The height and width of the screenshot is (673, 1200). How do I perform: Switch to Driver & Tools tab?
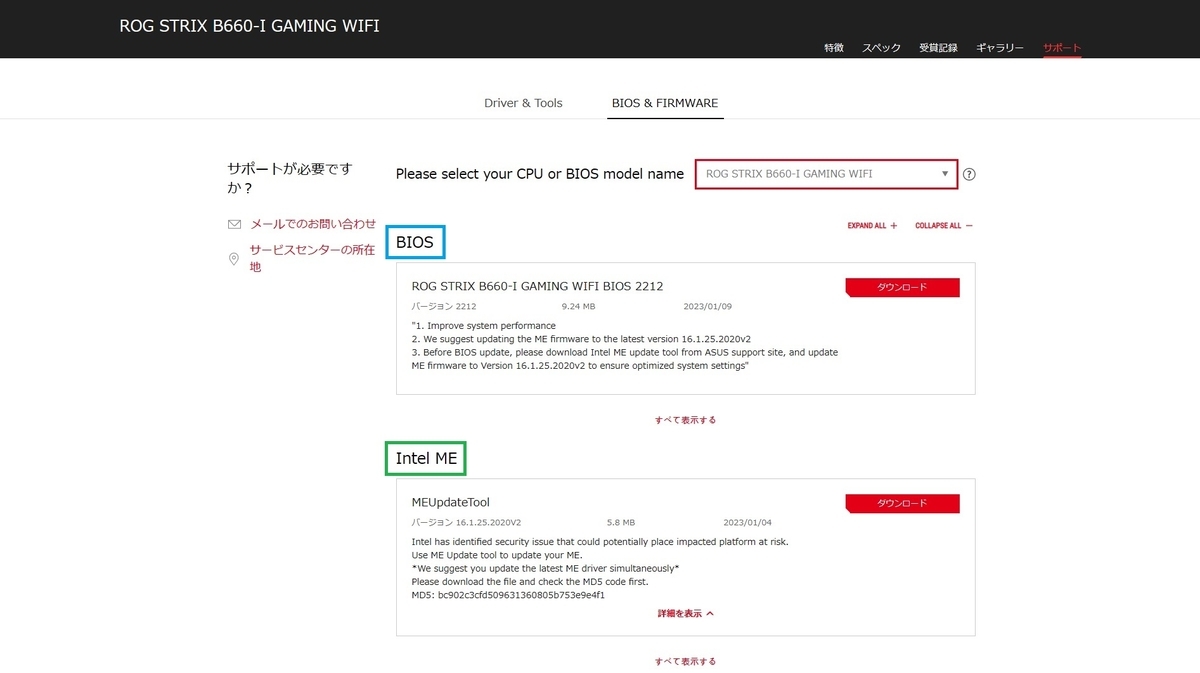[523, 103]
